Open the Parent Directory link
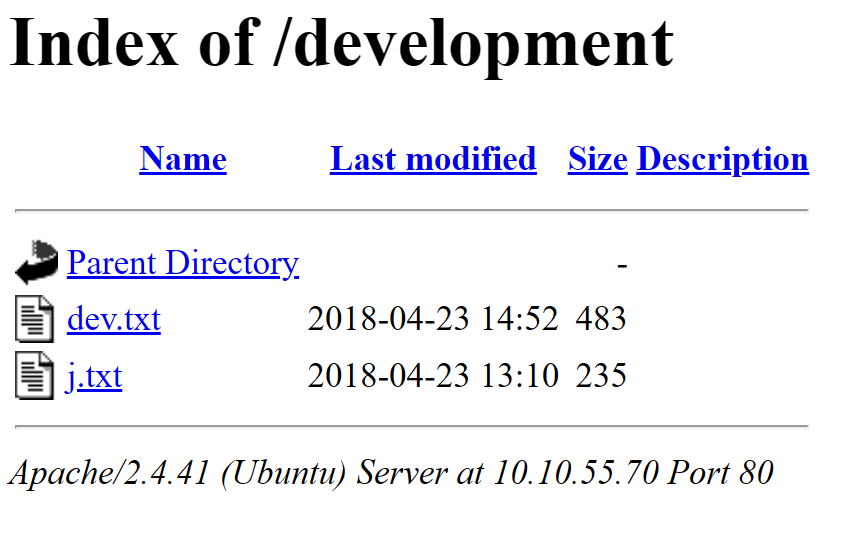 click(182, 263)
